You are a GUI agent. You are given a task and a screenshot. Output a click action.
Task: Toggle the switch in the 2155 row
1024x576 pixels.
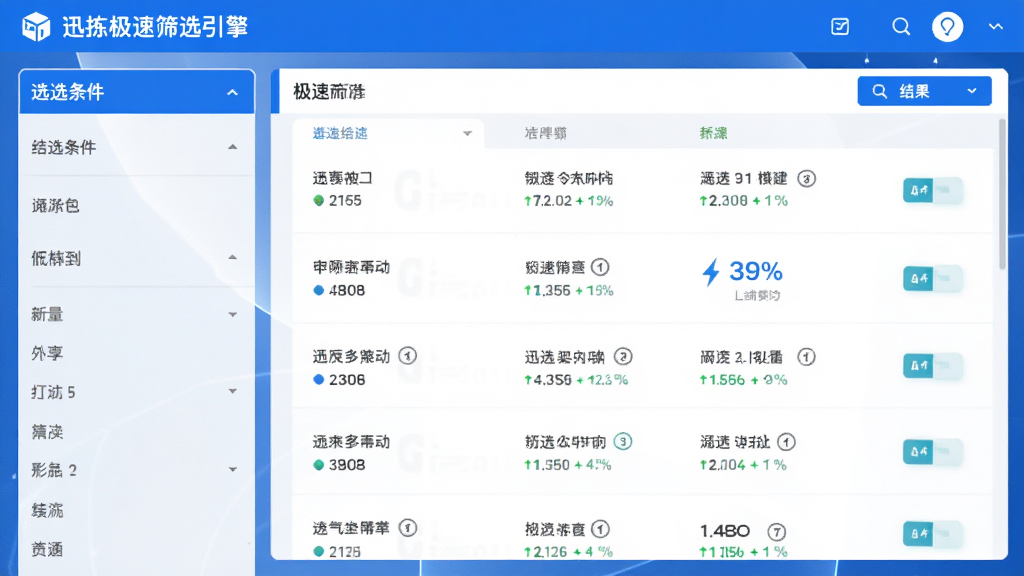933,191
